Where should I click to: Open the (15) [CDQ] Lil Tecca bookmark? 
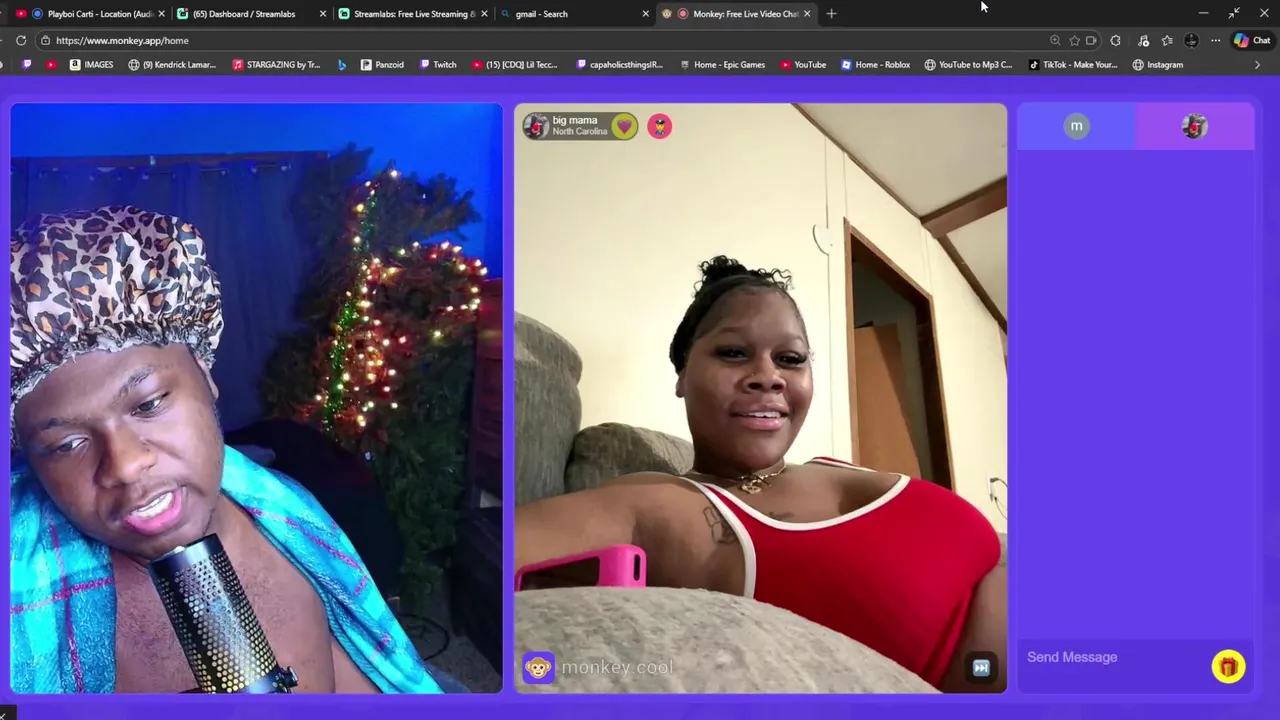514,65
